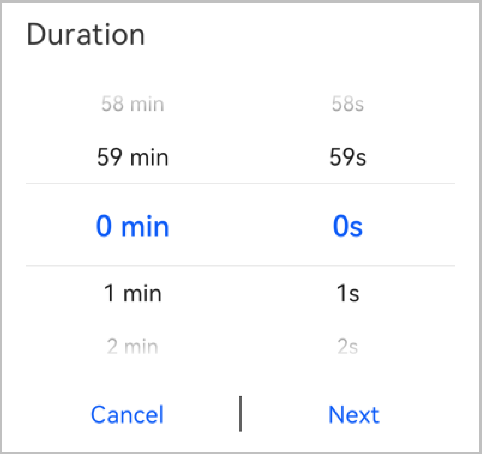Viewport: 482px width, 454px height.
Task: Choose the faded 58s option
Action: pyautogui.click(x=348, y=104)
